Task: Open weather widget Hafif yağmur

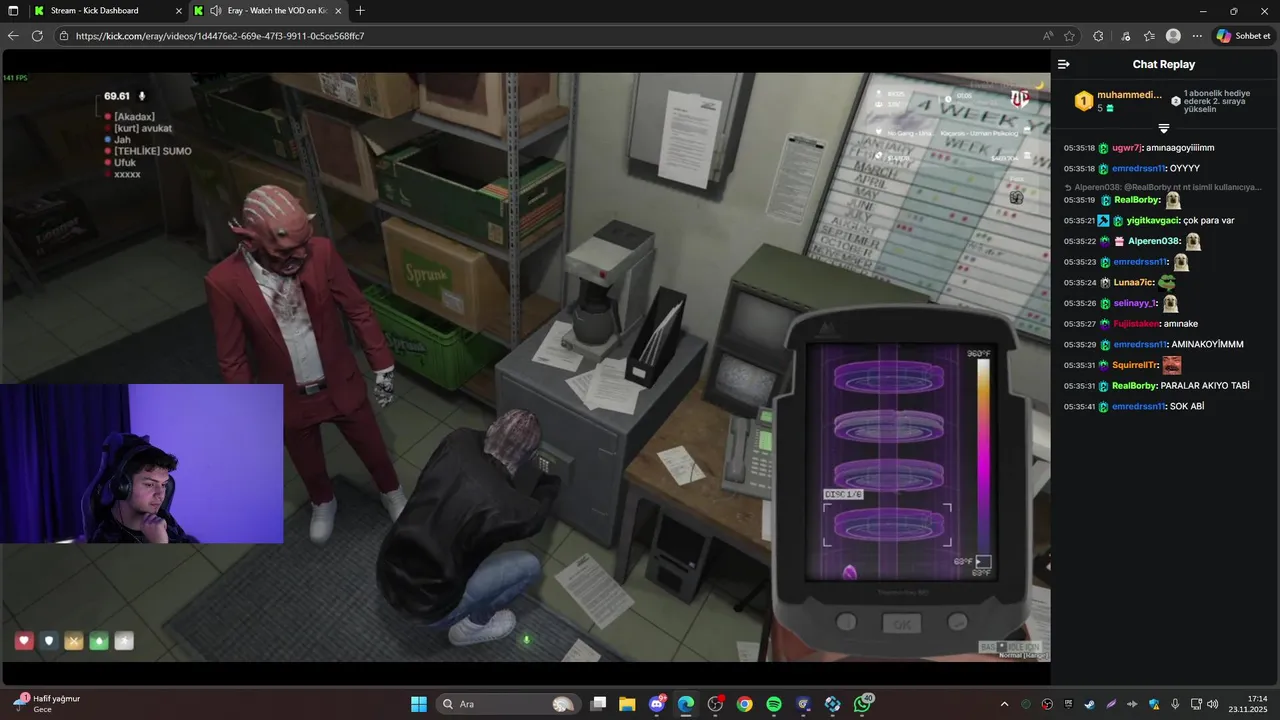Action: (x=47, y=704)
